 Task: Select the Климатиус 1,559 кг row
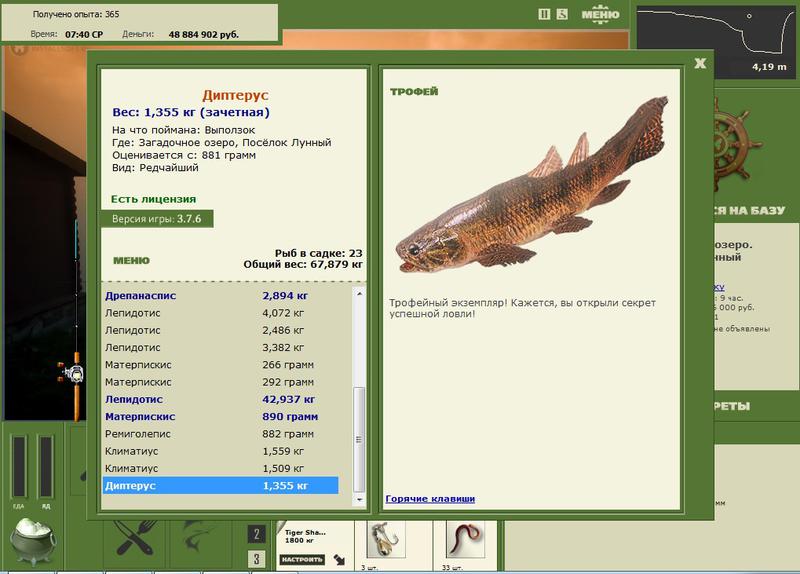coord(220,451)
